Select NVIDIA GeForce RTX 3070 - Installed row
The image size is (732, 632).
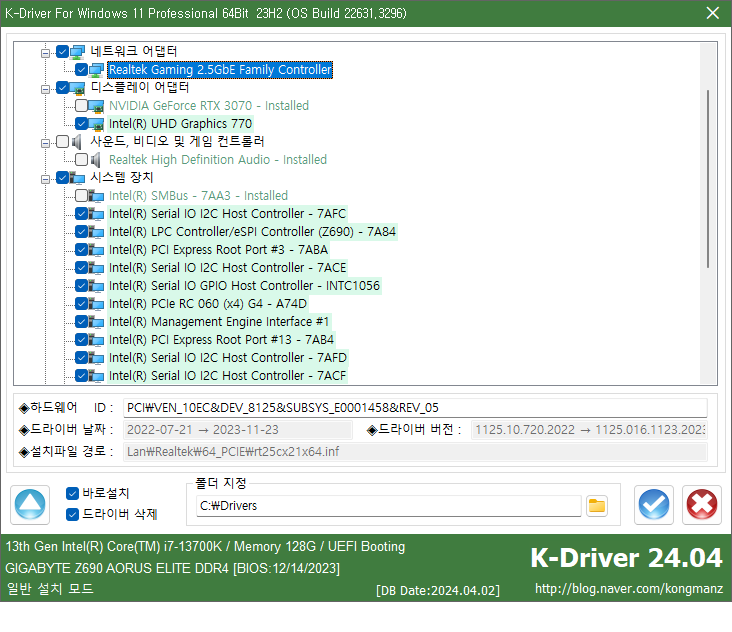[x=209, y=106]
